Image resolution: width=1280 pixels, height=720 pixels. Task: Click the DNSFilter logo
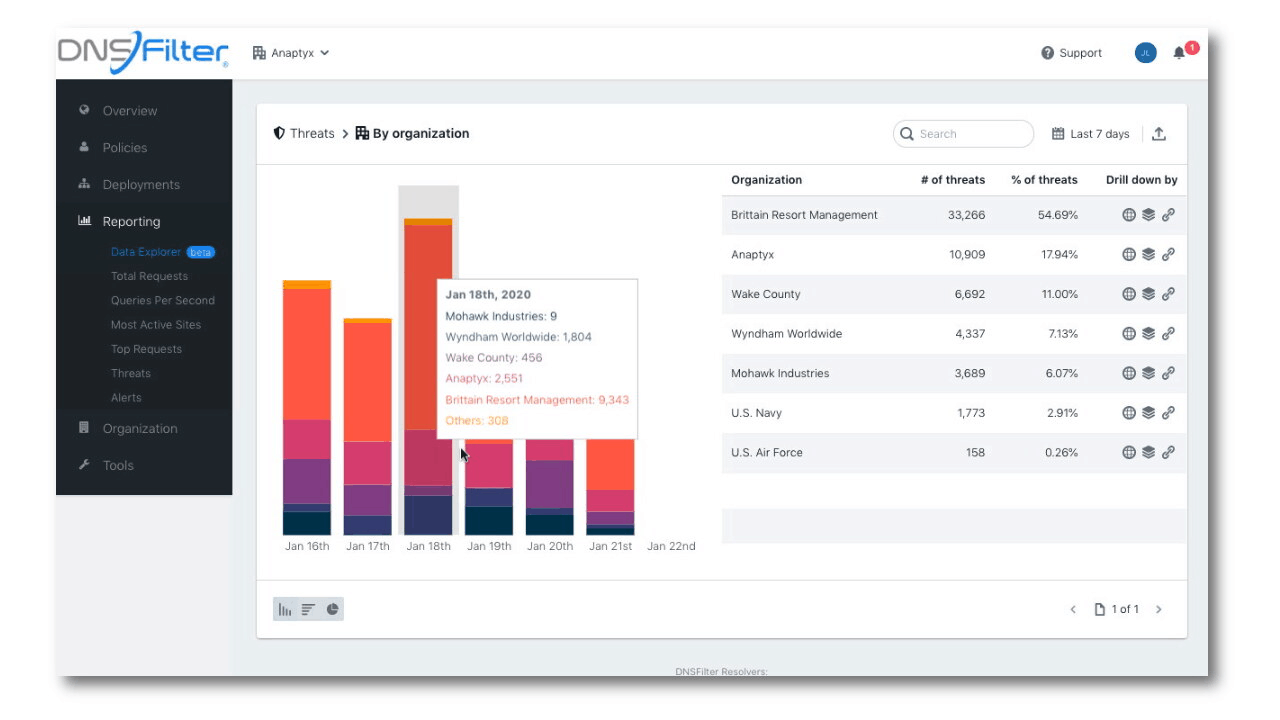coord(143,52)
